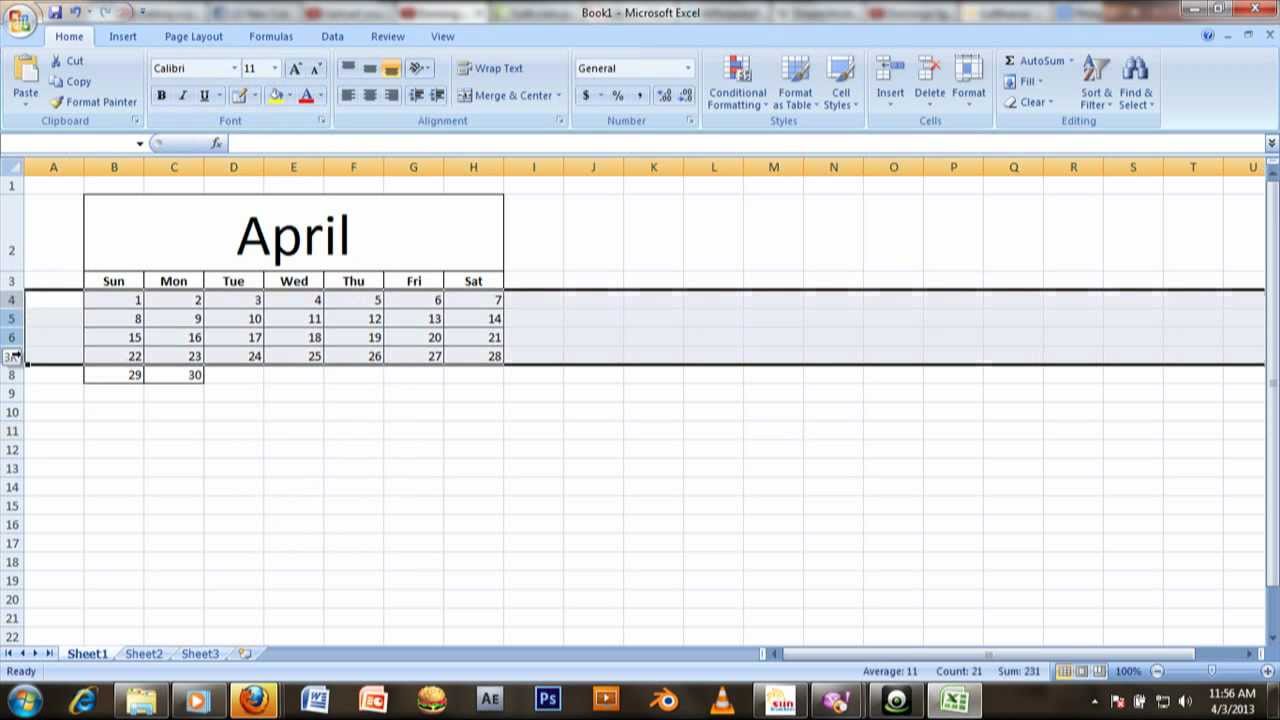Click the Sort & Filter icon
This screenshot has width=1280, height=720.
(1096, 84)
